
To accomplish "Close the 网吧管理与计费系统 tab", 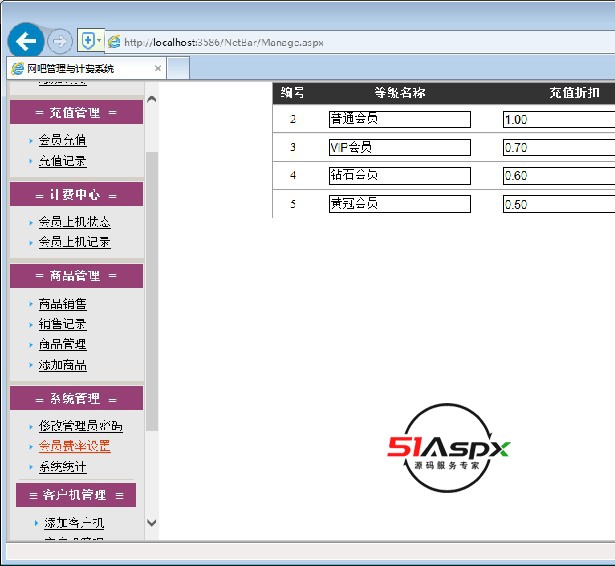I will (158, 69).
